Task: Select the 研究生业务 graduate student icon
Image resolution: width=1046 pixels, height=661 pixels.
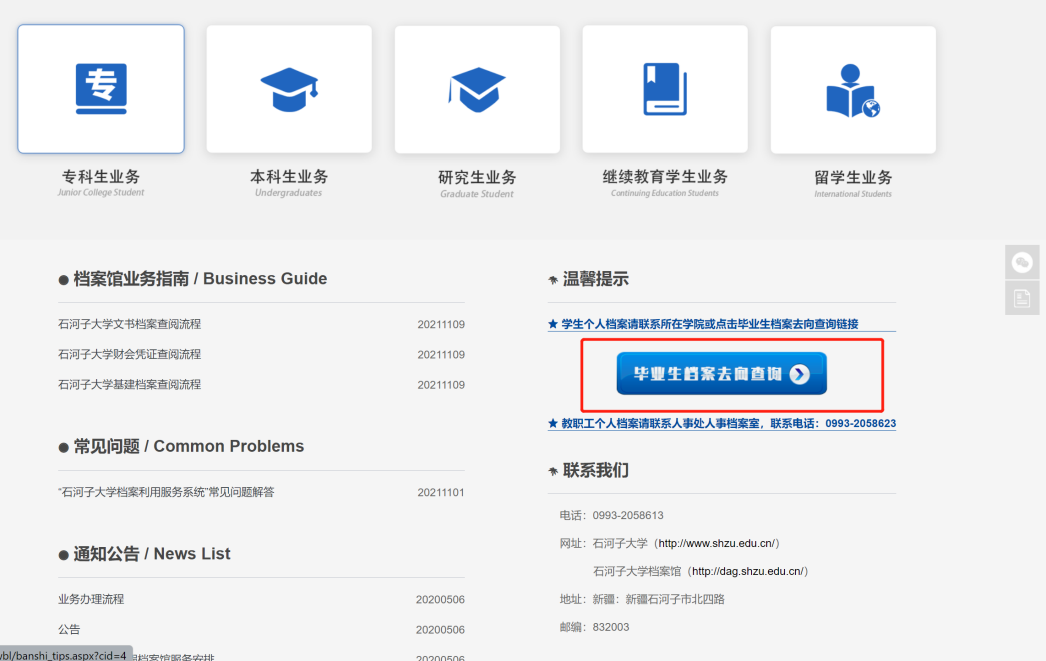Action: (x=477, y=89)
